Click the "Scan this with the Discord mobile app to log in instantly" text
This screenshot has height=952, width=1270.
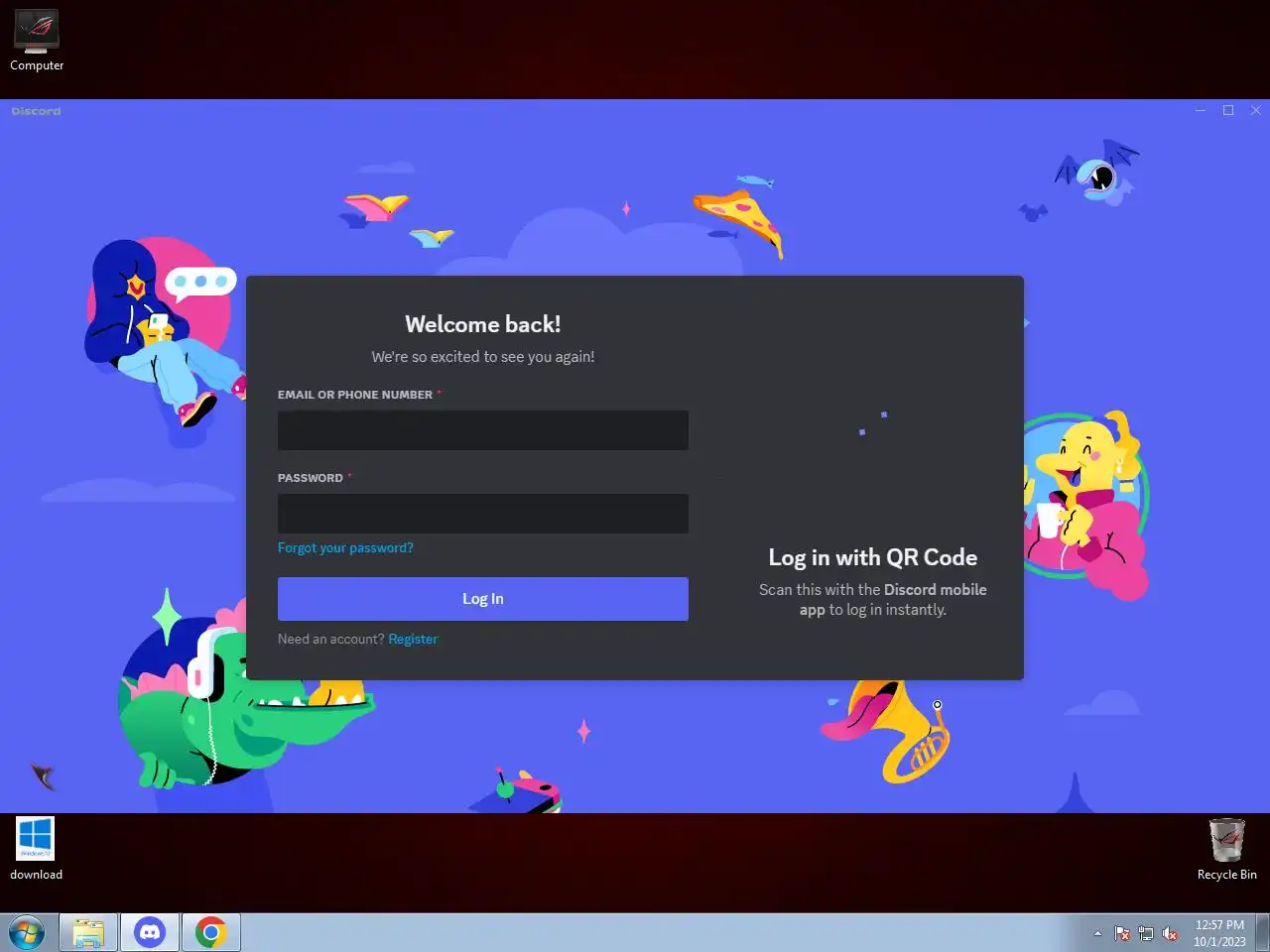873,599
